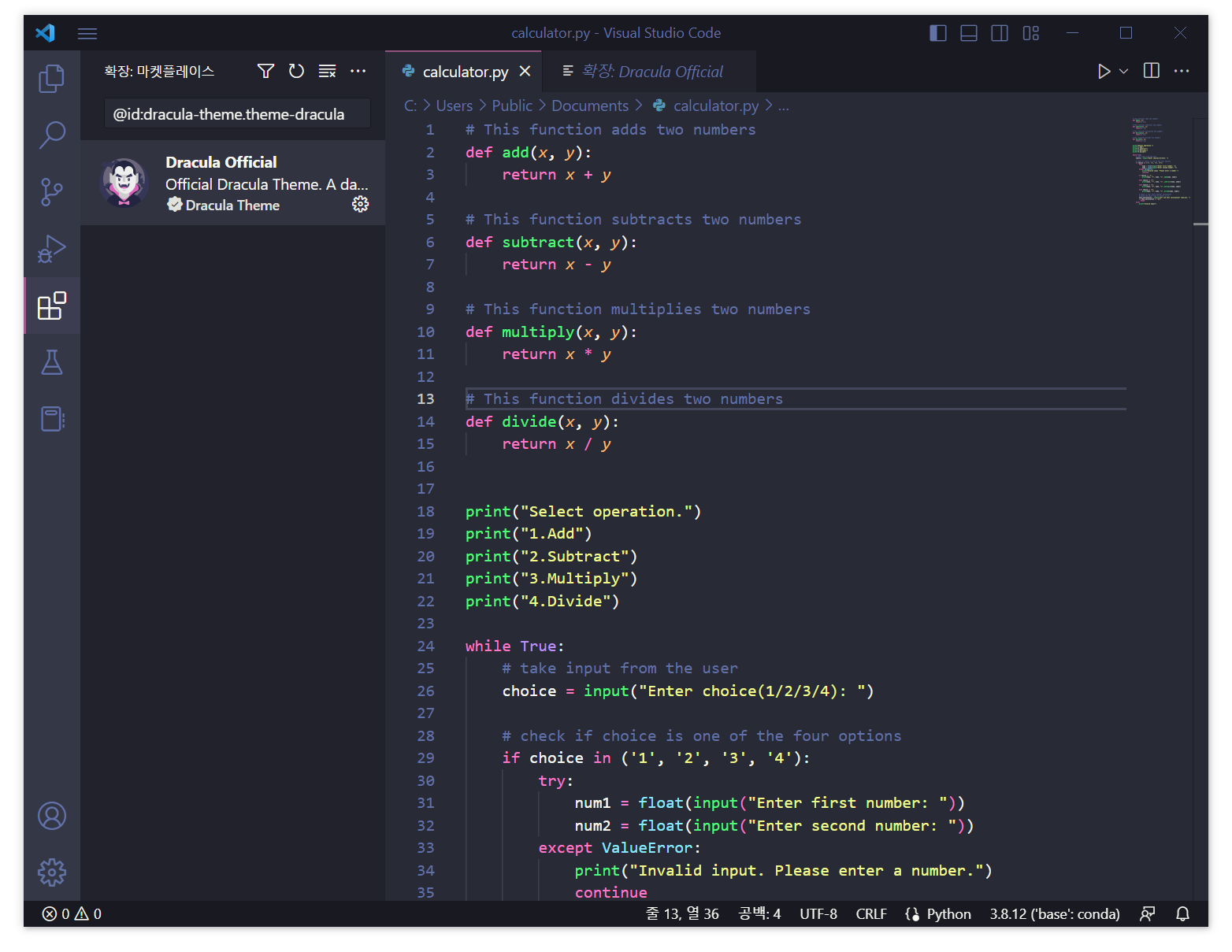Change CRLF end of line sequence
Image resolution: width=1232 pixels, height=952 pixels.
[x=871, y=914]
